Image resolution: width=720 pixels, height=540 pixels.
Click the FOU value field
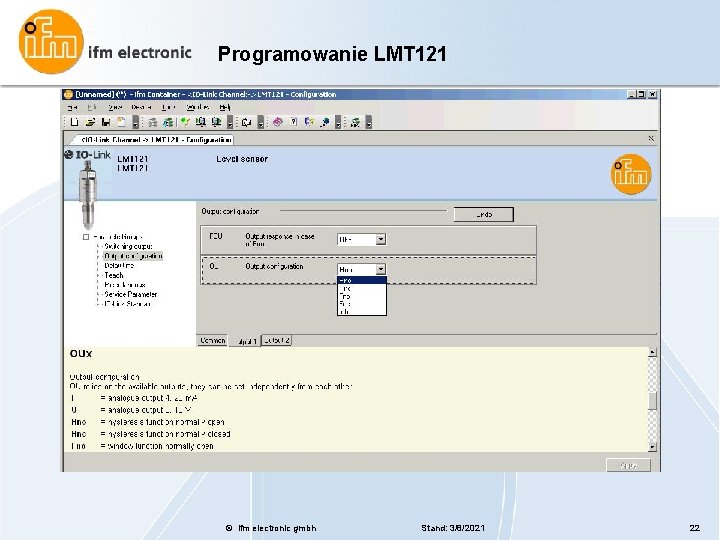point(357,239)
